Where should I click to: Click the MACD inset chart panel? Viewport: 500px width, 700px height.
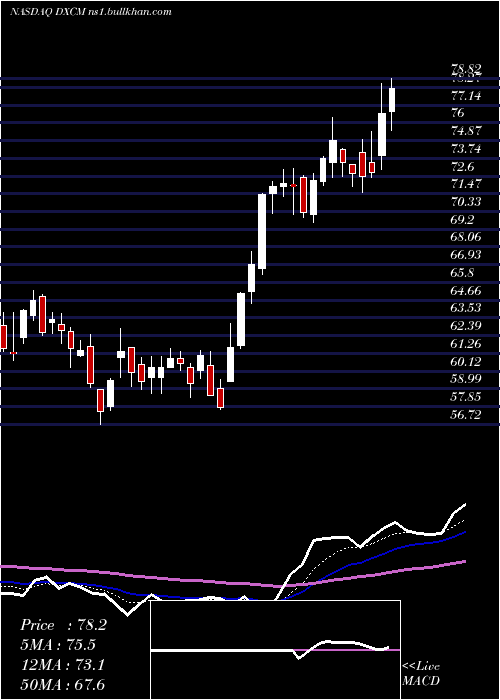coord(275,650)
